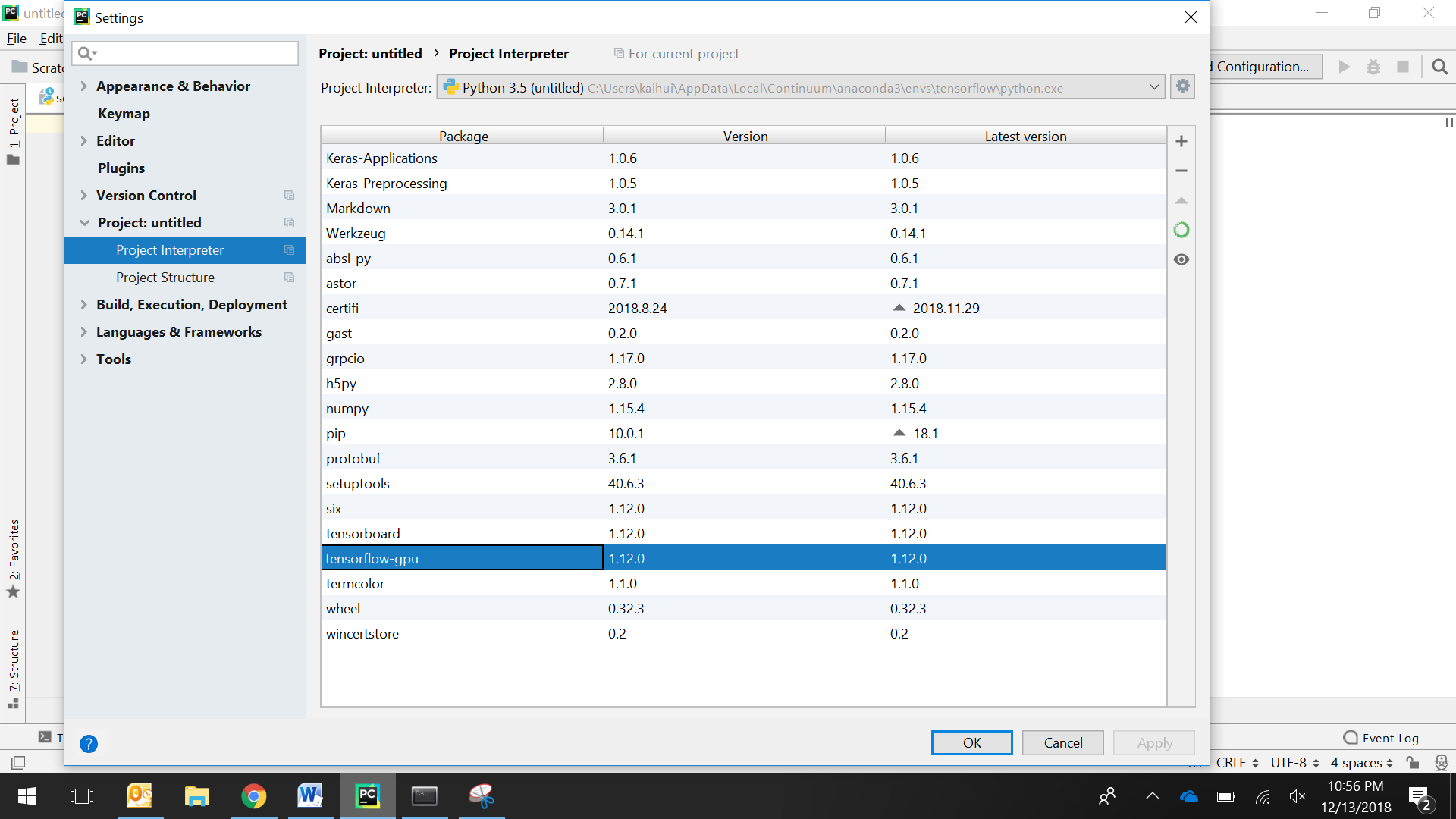Click the settings search field
The height and width of the screenshot is (819, 1456).
coord(185,53)
